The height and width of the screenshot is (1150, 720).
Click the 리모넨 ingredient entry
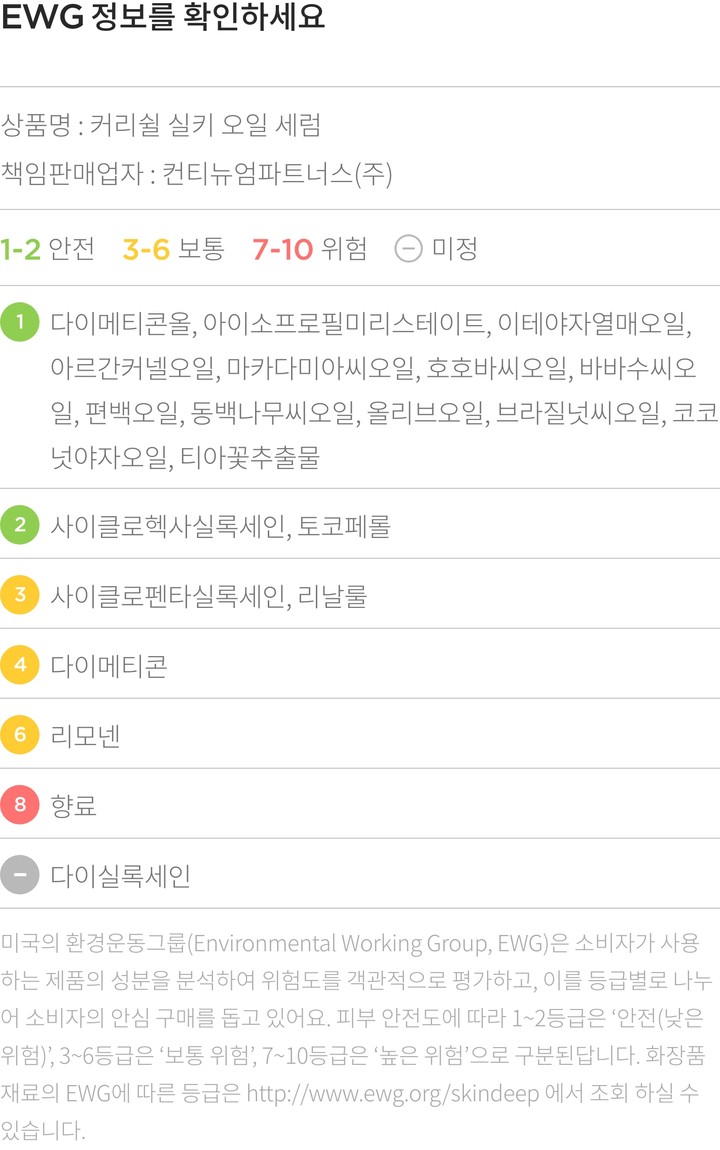coord(86,735)
